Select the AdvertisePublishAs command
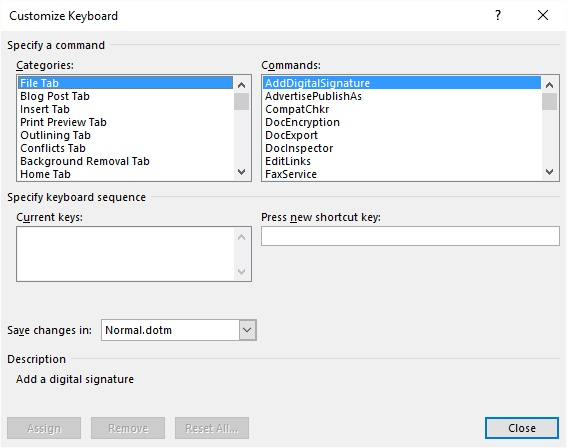 click(402, 96)
